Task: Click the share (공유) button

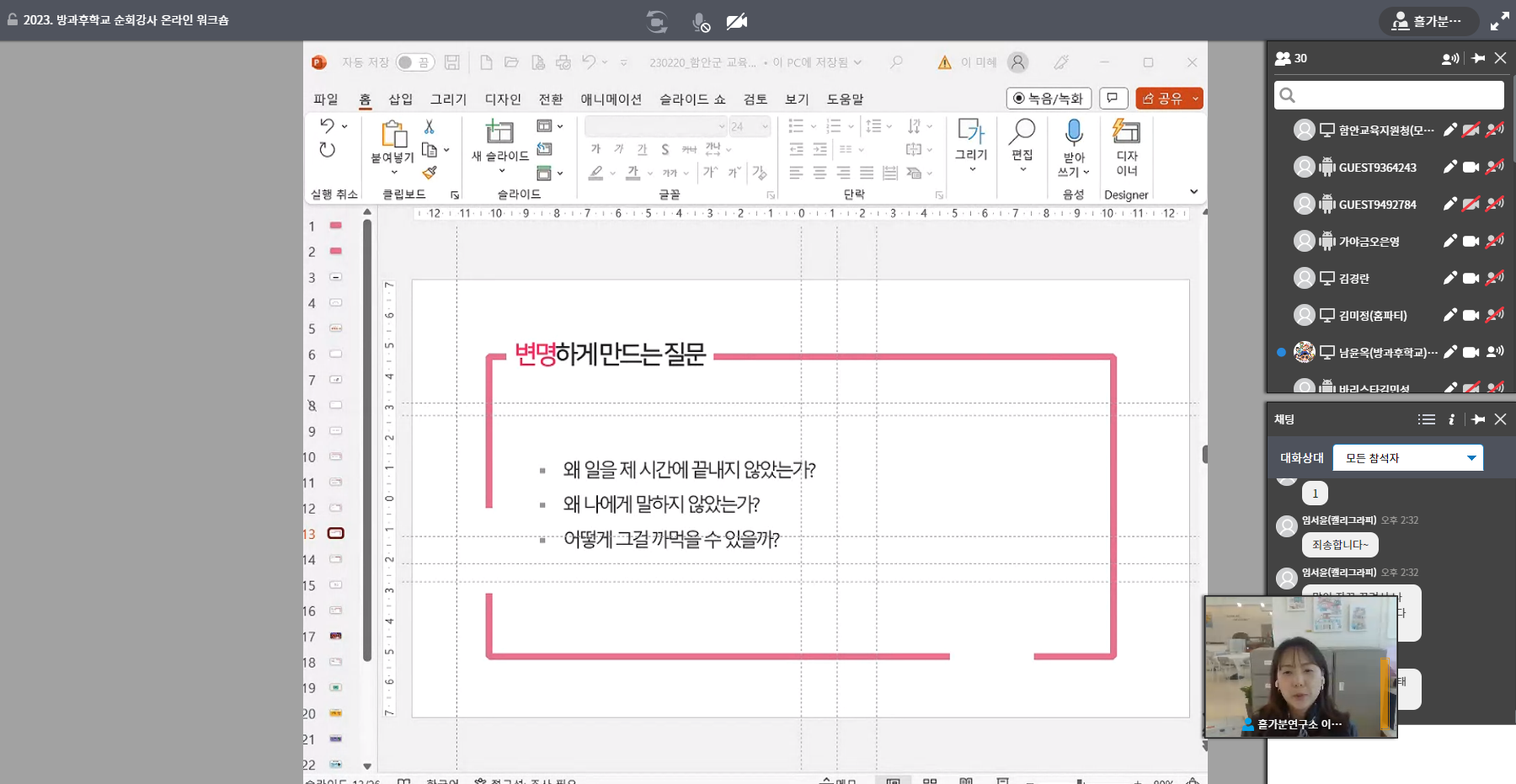Action: (1162, 99)
